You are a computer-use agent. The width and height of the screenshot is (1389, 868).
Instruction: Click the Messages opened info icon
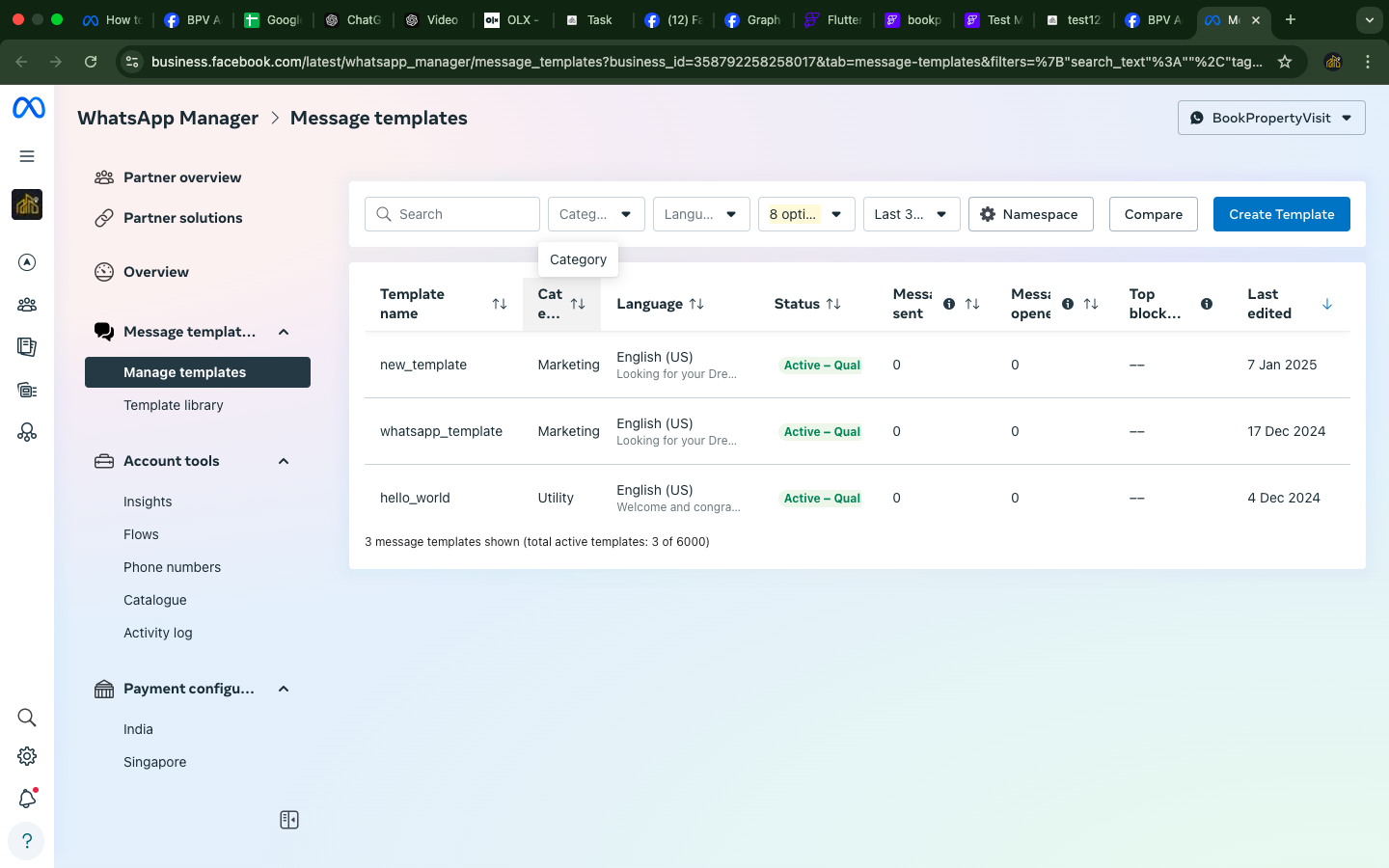1068,304
